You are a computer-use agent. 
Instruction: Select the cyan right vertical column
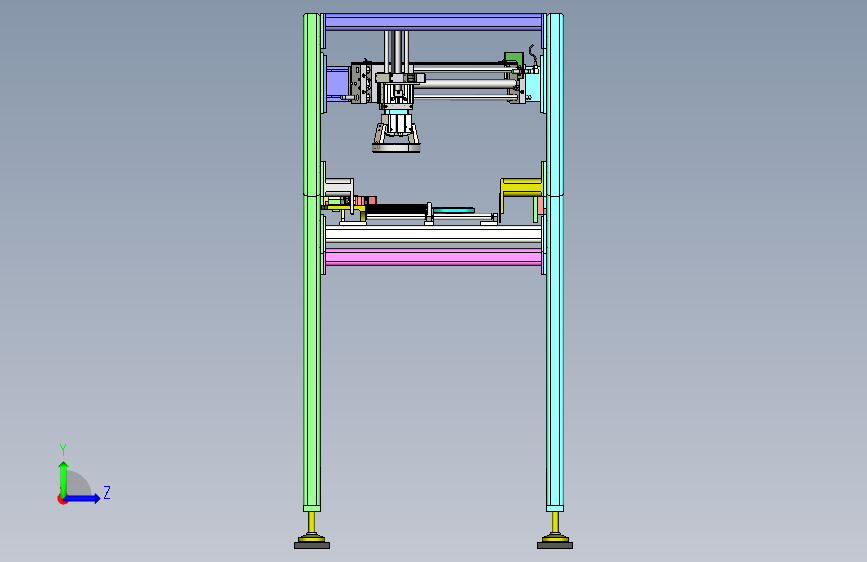click(555, 260)
